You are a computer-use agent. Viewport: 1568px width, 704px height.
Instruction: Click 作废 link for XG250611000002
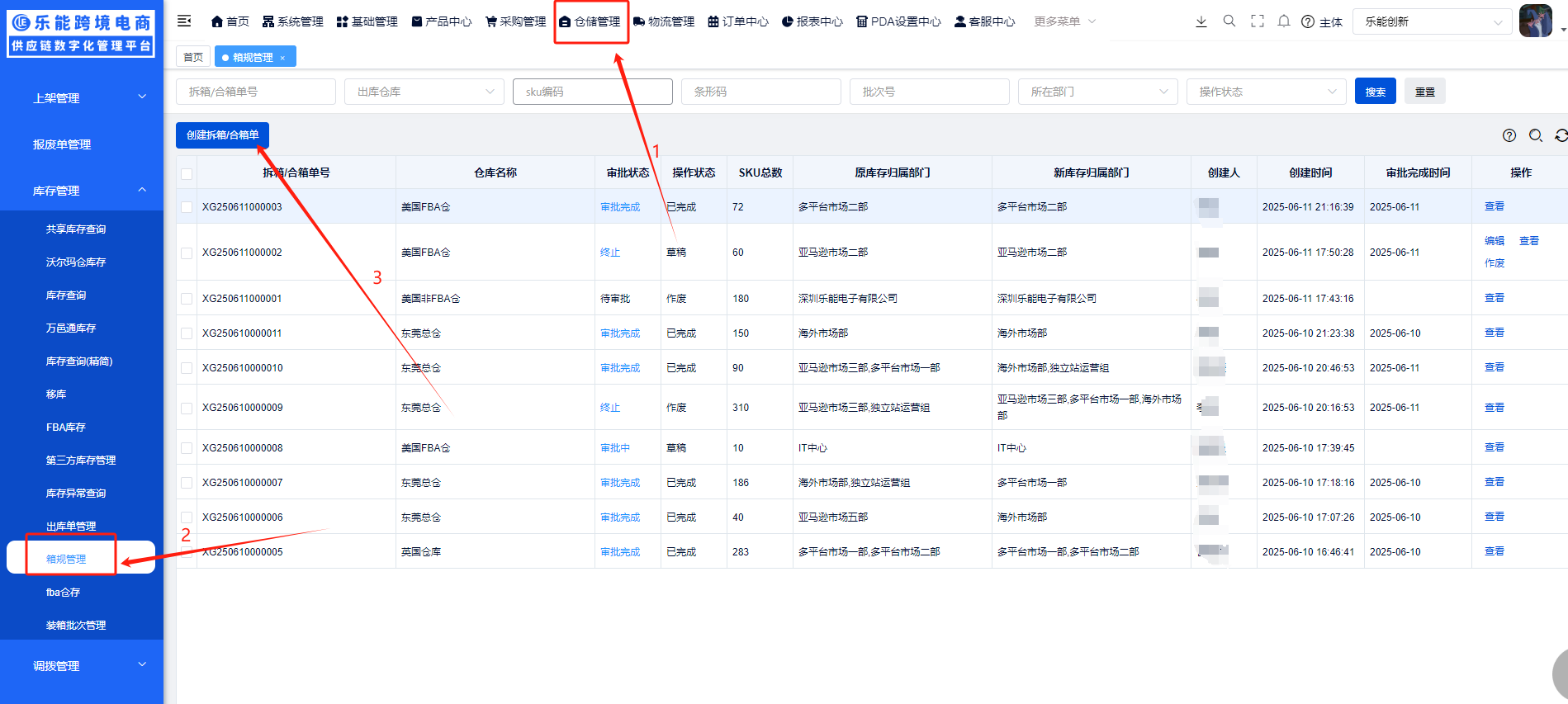click(x=1495, y=263)
